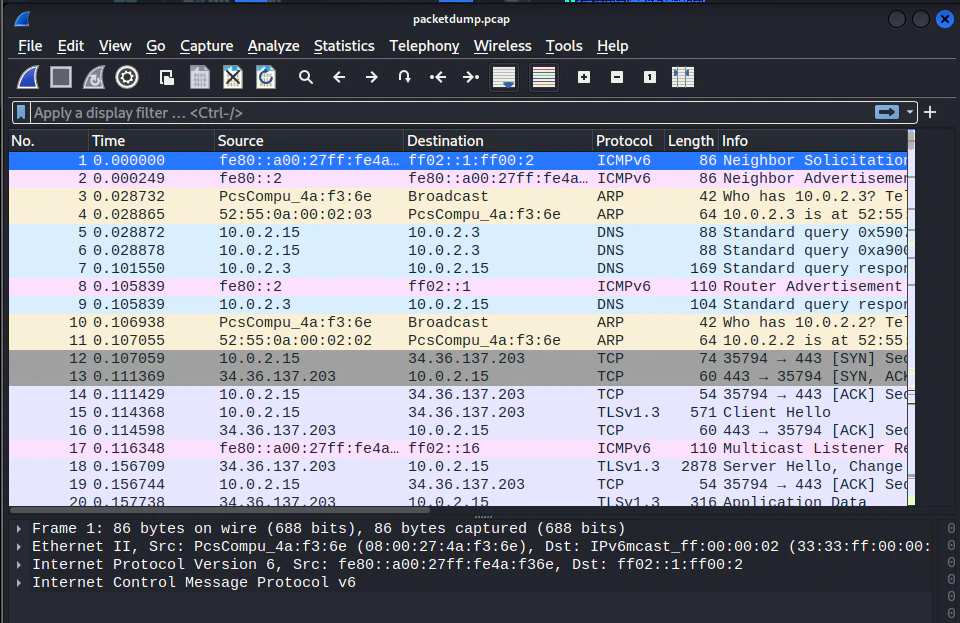Sort by the Info column header
The height and width of the screenshot is (623, 960).
pos(812,141)
